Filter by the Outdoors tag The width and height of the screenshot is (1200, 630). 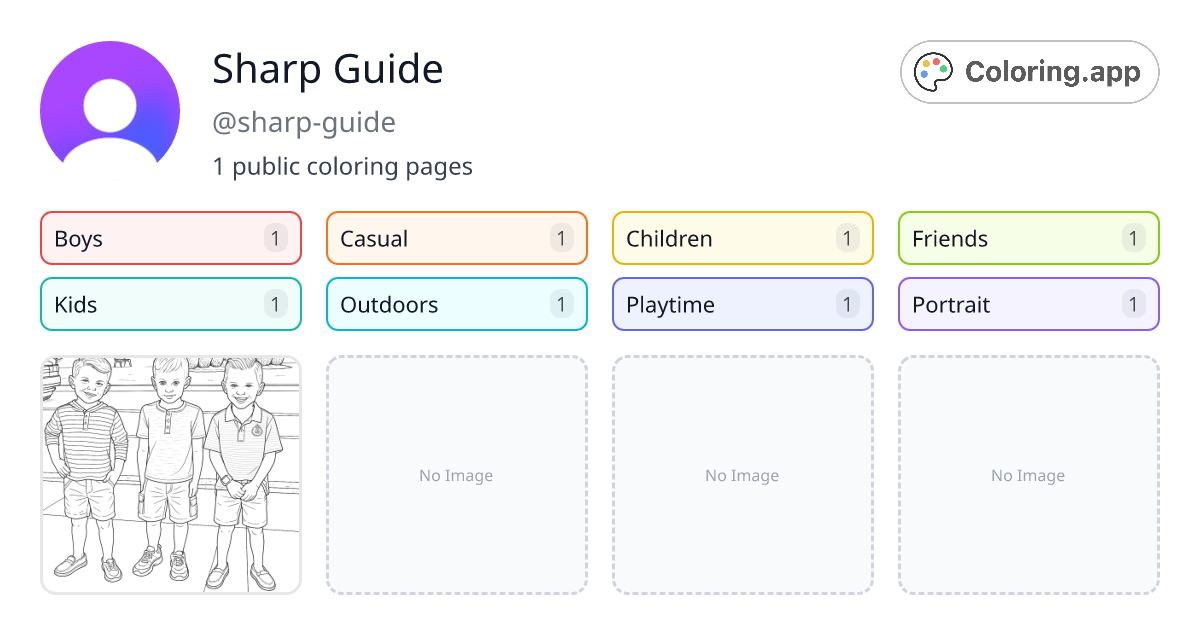[456, 304]
